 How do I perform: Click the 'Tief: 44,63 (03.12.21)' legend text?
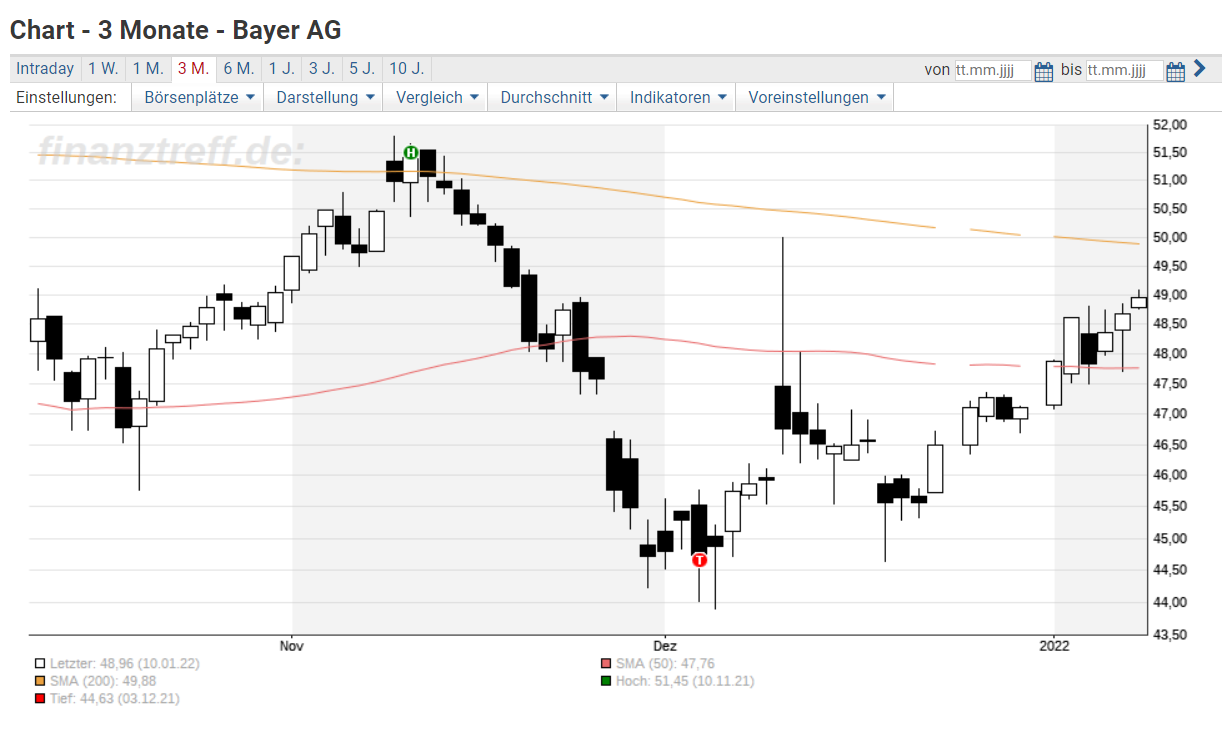pyautogui.click(x=114, y=699)
